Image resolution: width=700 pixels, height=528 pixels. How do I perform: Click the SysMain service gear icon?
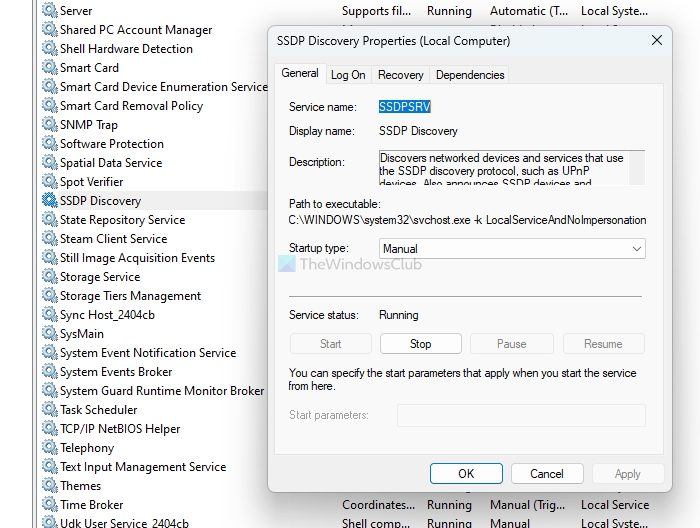(x=49, y=334)
